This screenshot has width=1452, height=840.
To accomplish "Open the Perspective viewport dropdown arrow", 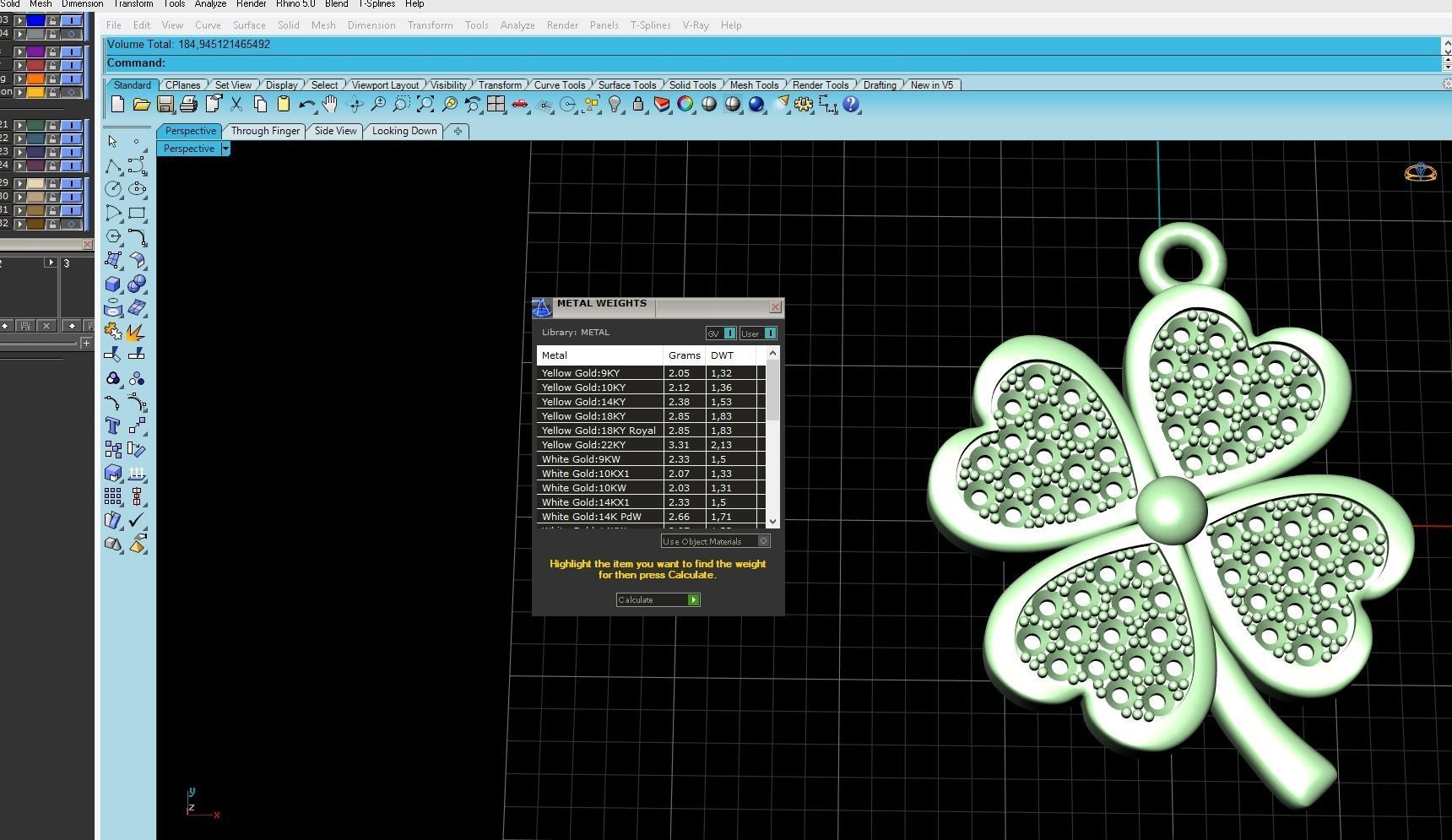I will [x=225, y=149].
